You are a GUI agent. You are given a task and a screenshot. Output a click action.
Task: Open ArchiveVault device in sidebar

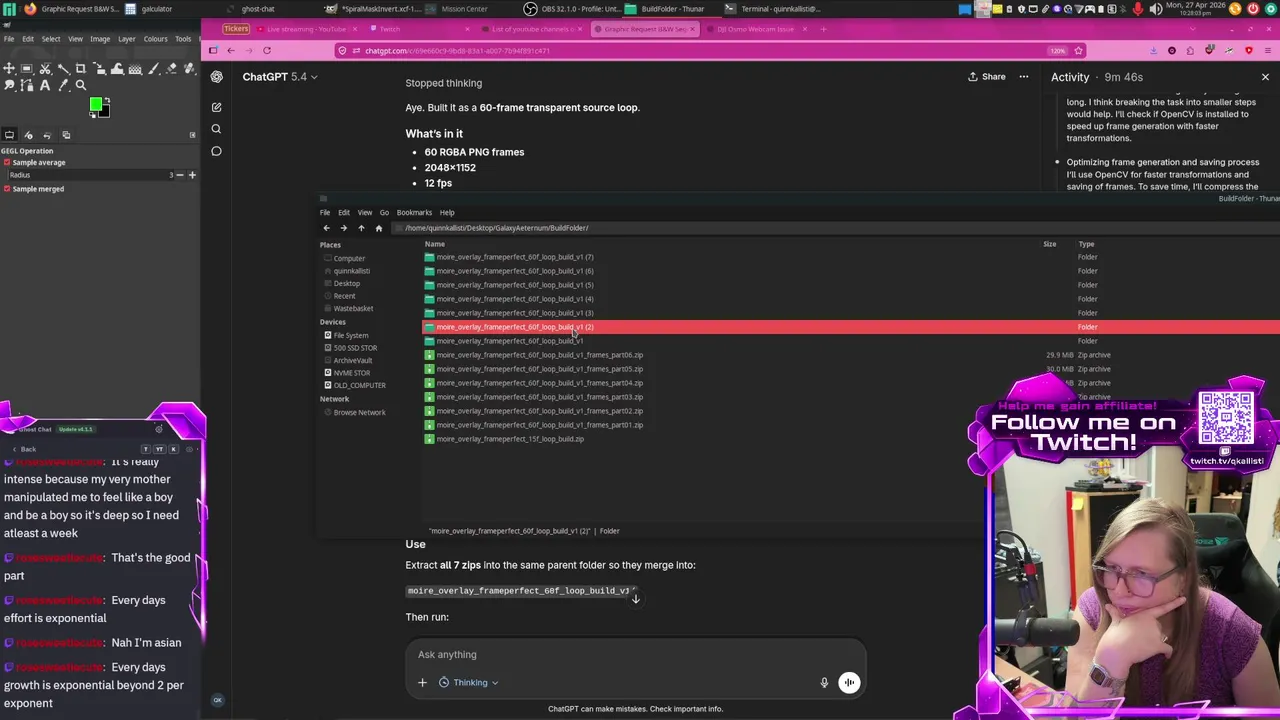(352, 360)
